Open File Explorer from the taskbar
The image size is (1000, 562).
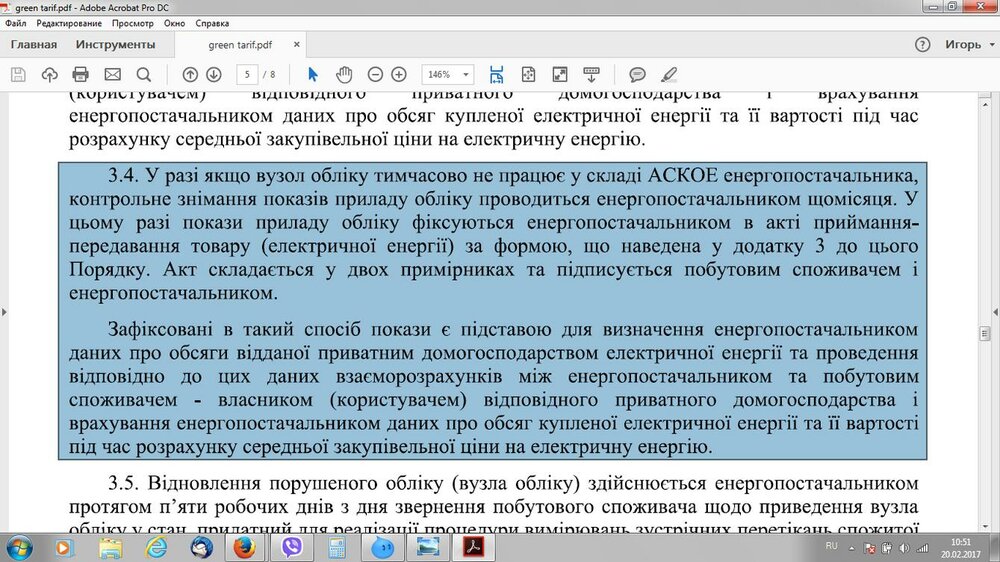coord(110,548)
